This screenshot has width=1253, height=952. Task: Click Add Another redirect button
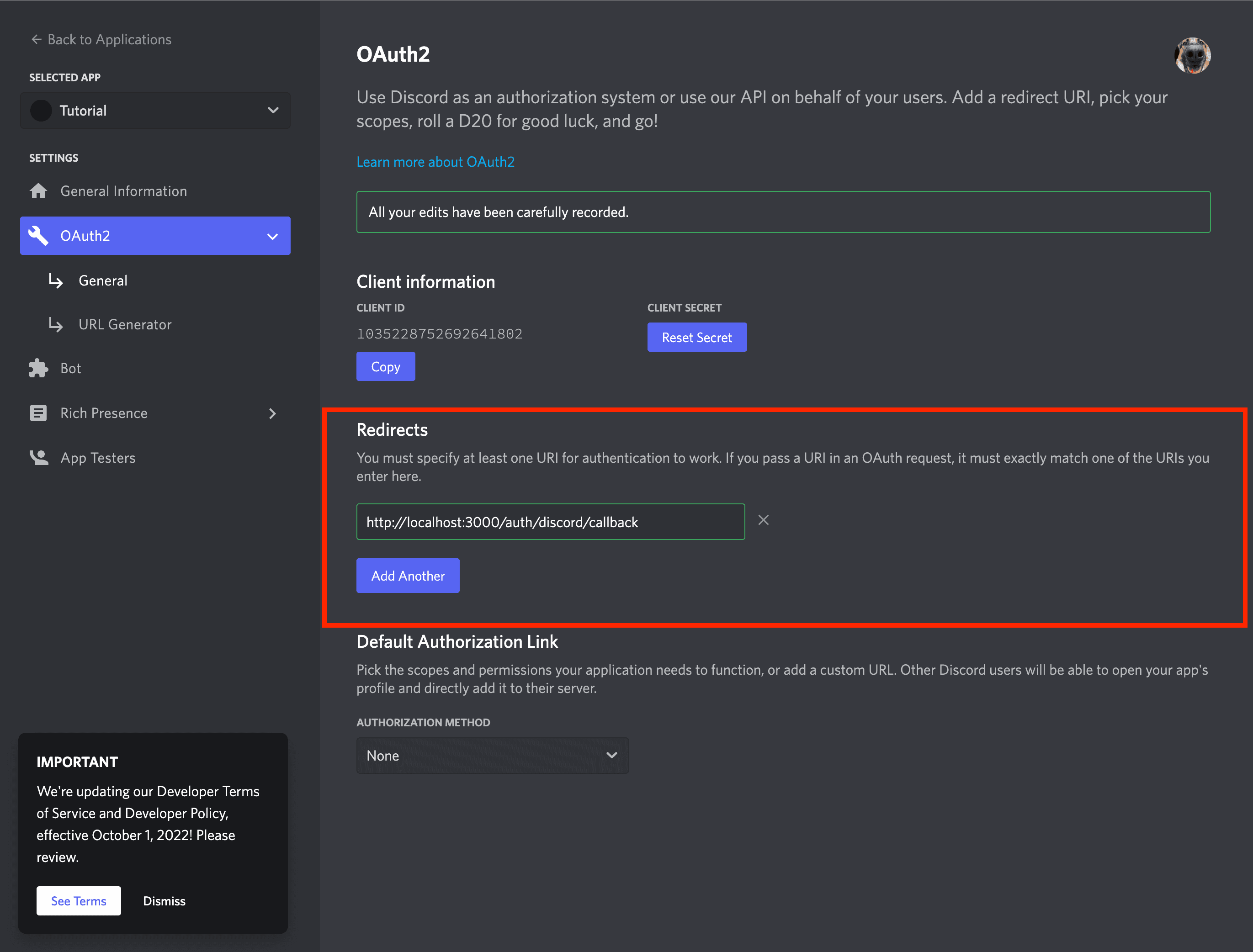(408, 576)
